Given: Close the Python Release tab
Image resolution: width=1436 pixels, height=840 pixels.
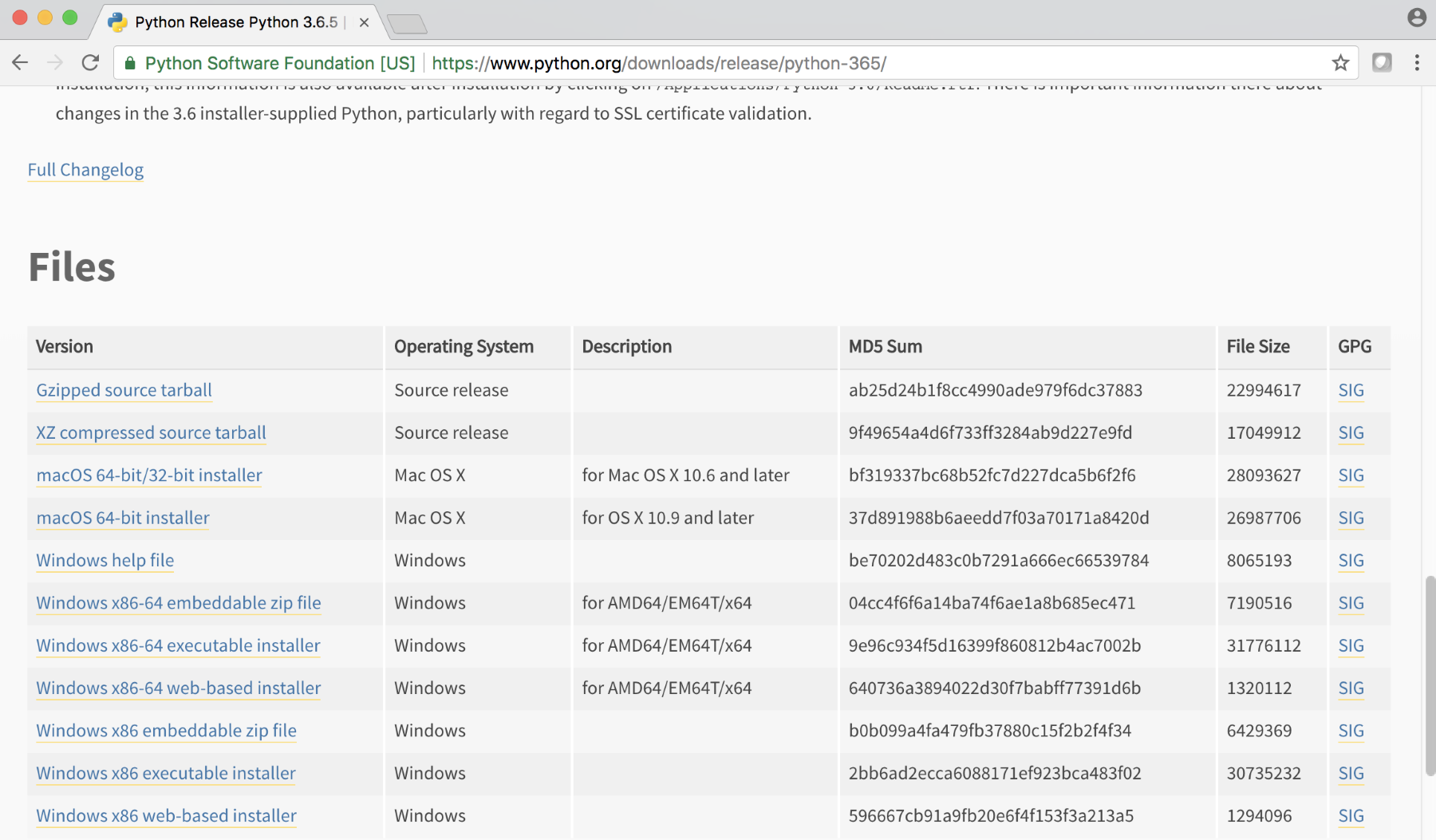Looking at the screenshot, I should (x=364, y=22).
